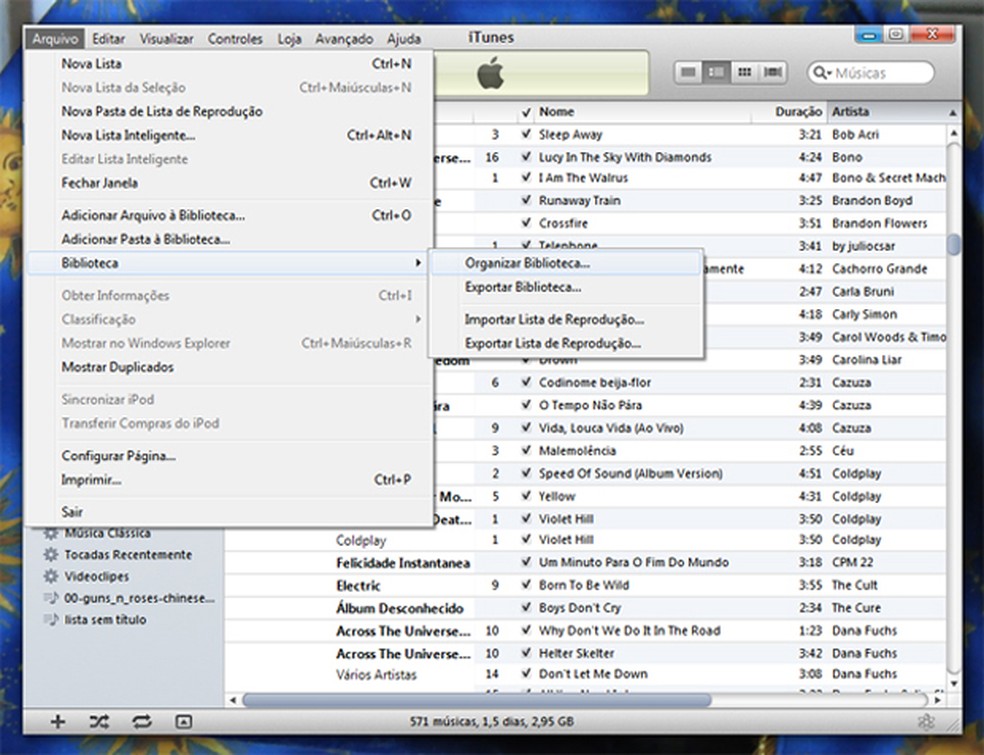
Task: Open a new playlist with the plus icon
Action: pyautogui.click(x=57, y=720)
